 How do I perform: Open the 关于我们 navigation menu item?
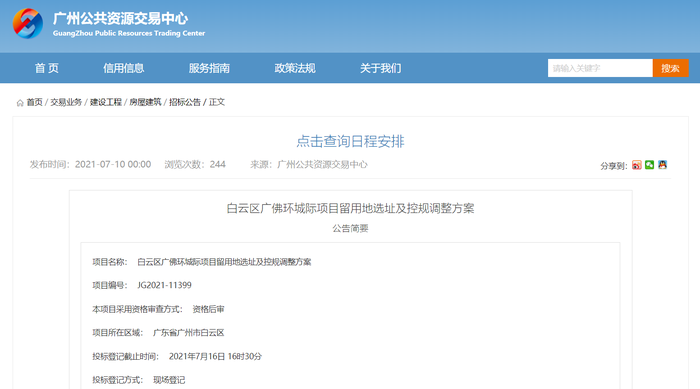(380, 68)
